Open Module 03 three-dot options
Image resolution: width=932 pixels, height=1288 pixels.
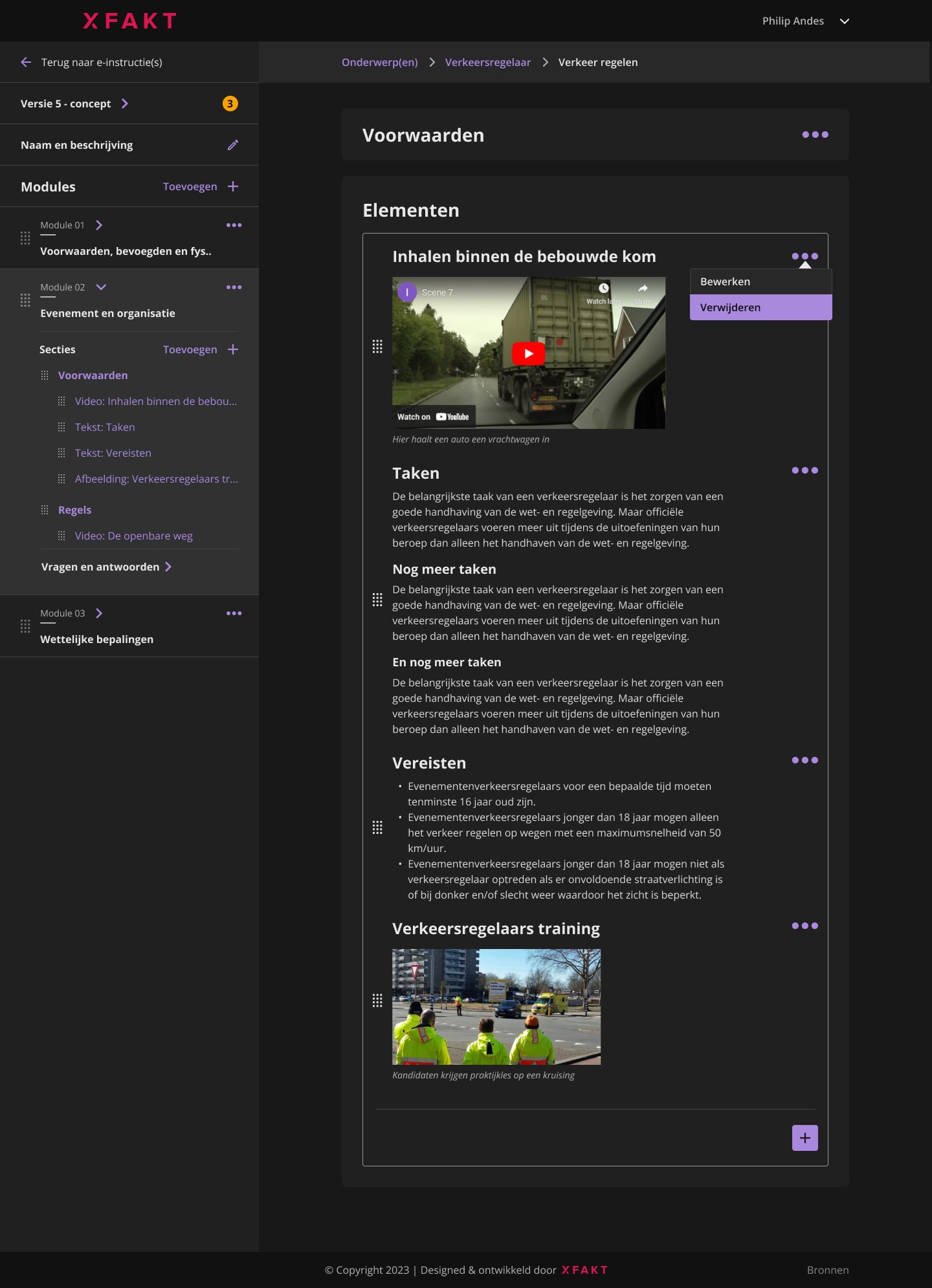(x=234, y=613)
